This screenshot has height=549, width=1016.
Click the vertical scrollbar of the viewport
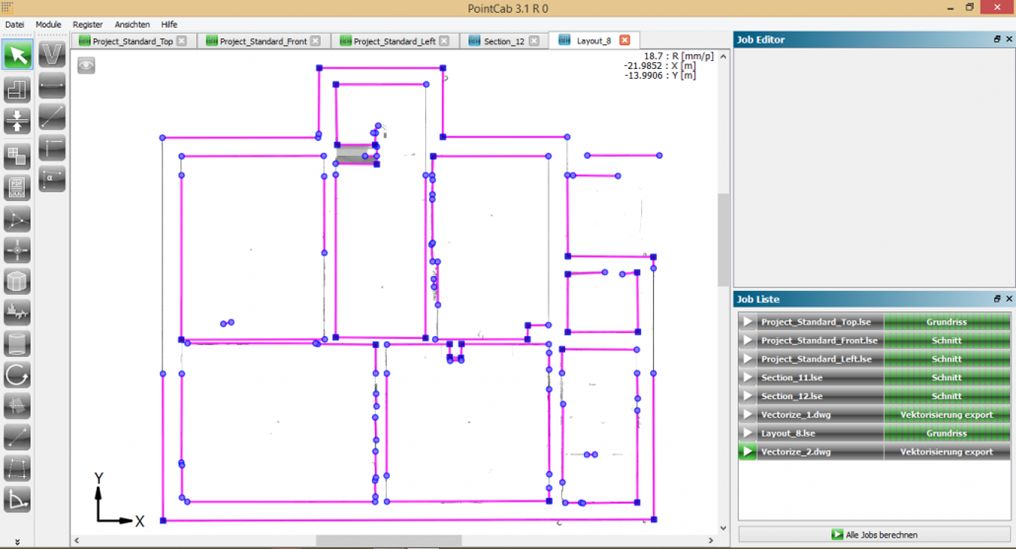click(x=723, y=240)
